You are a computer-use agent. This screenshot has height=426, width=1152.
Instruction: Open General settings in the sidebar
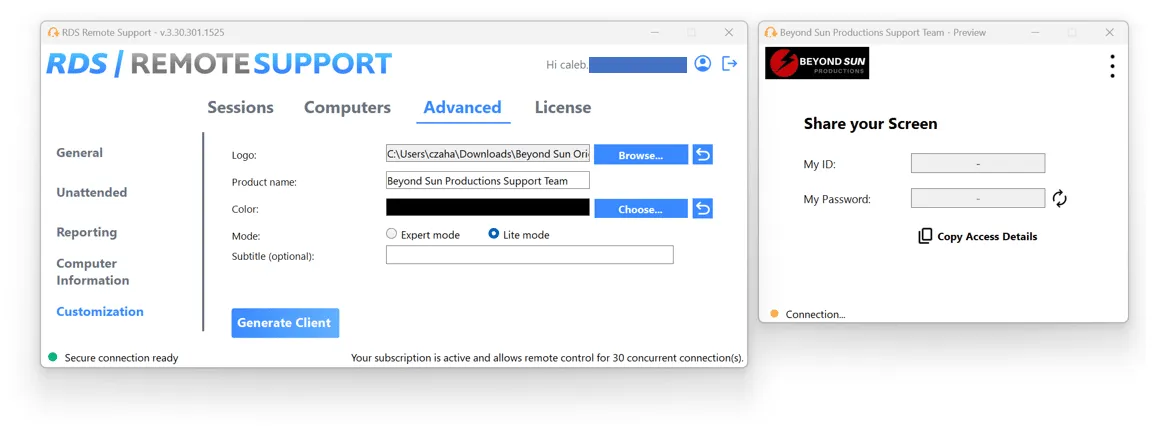(x=80, y=153)
